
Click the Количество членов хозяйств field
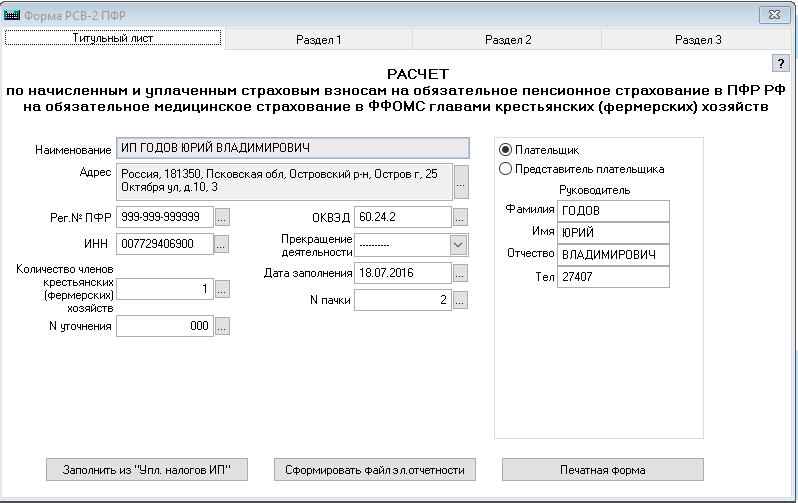(165, 289)
